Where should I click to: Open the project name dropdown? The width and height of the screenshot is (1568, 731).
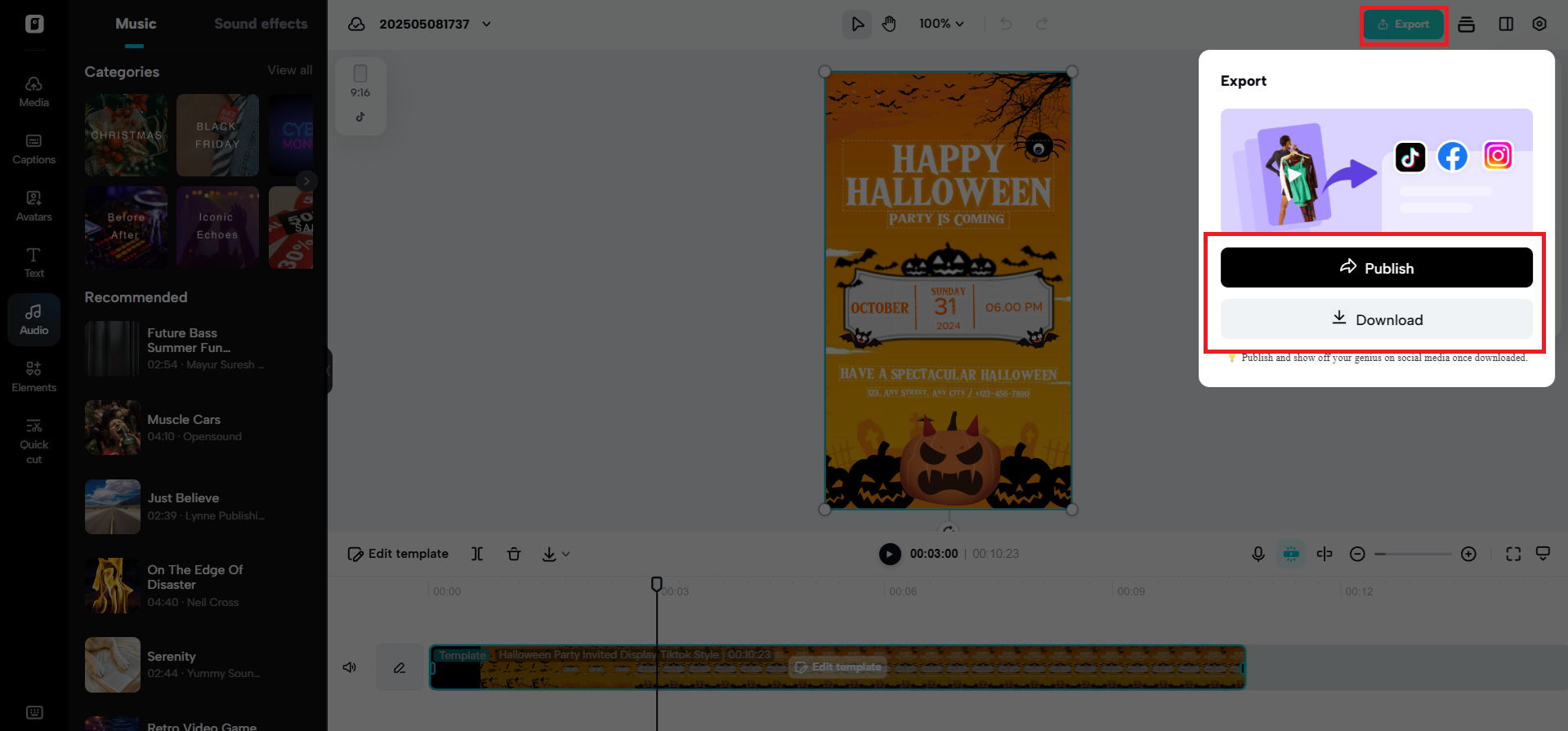(486, 24)
